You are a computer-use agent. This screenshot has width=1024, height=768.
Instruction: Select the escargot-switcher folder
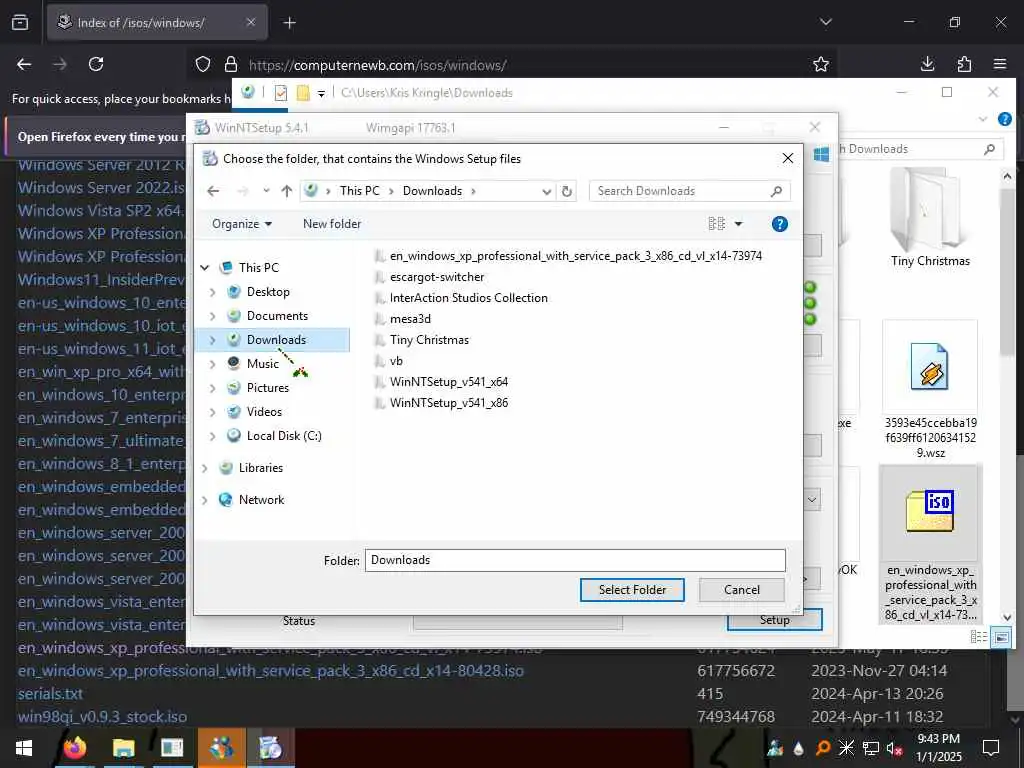pyautogui.click(x=437, y=277)
